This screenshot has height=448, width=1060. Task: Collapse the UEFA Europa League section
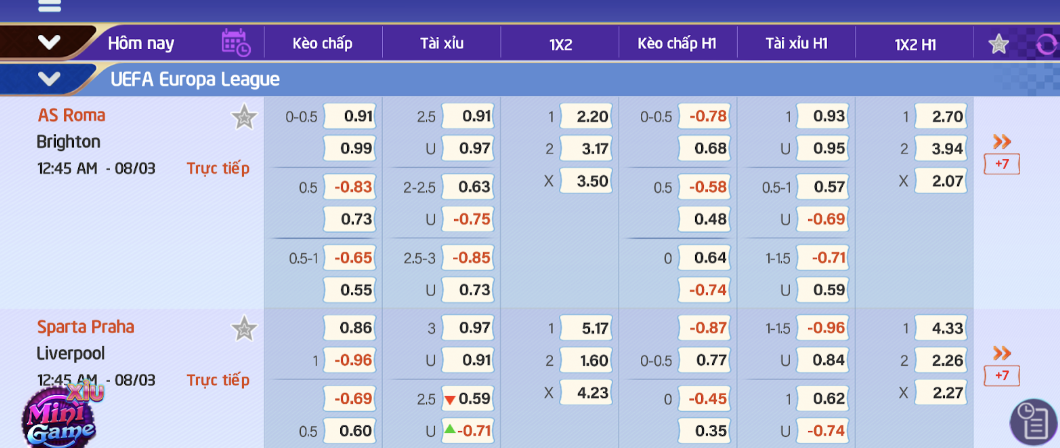click(x=49, y=79)
